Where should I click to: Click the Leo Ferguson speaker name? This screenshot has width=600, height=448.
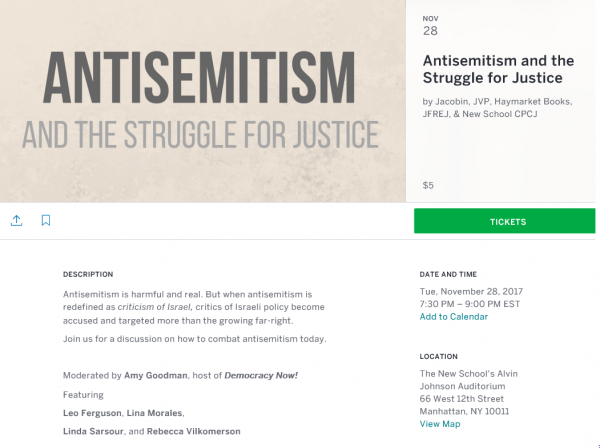click(92, 413)
